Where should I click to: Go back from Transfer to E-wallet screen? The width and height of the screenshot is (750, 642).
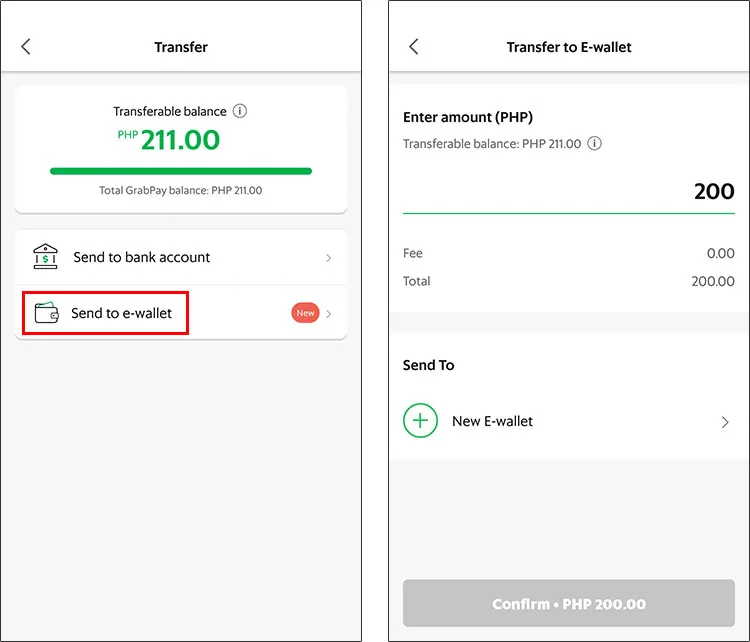tap(414, 47)
